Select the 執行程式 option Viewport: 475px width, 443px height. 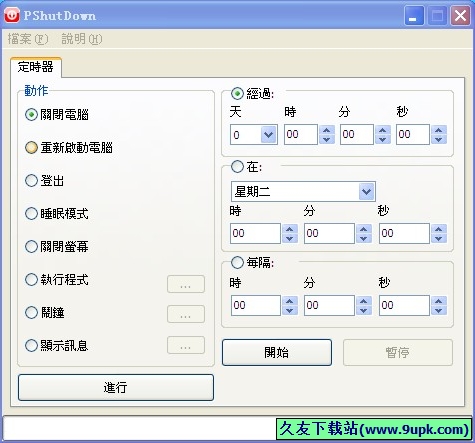(31, 280)
